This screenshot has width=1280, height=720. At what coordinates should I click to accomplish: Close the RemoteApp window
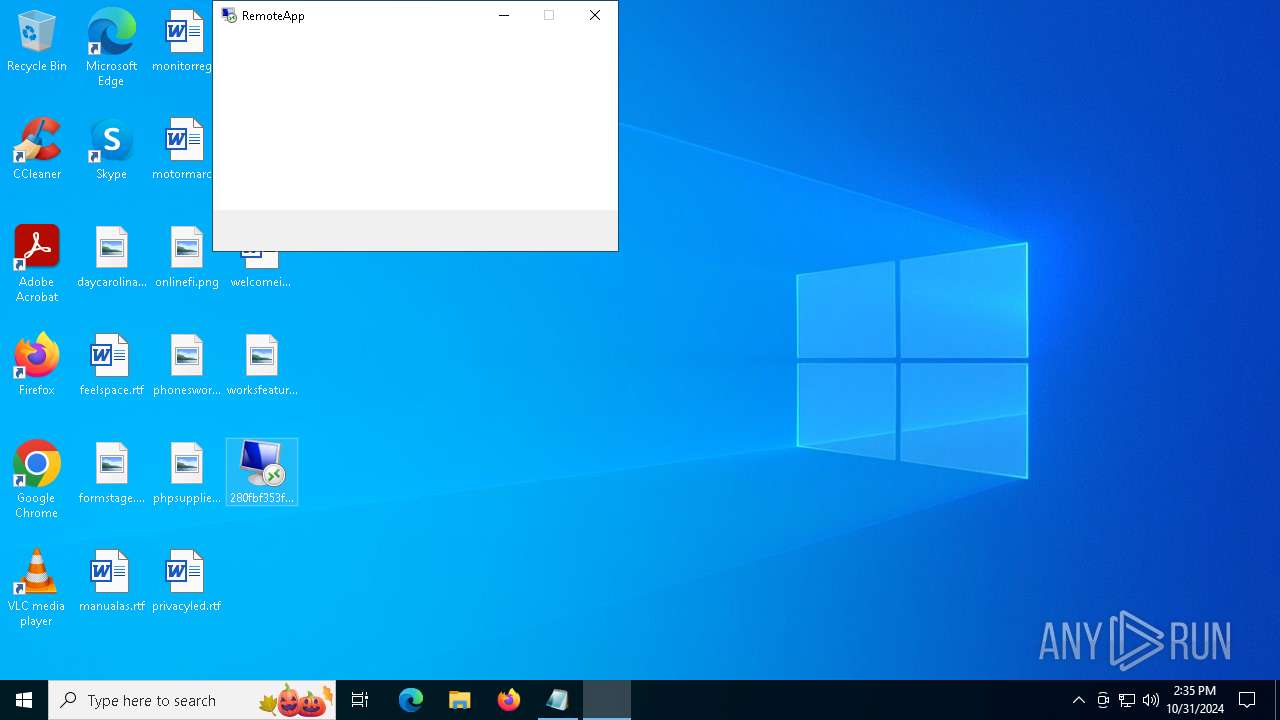(x=595, y=15)
